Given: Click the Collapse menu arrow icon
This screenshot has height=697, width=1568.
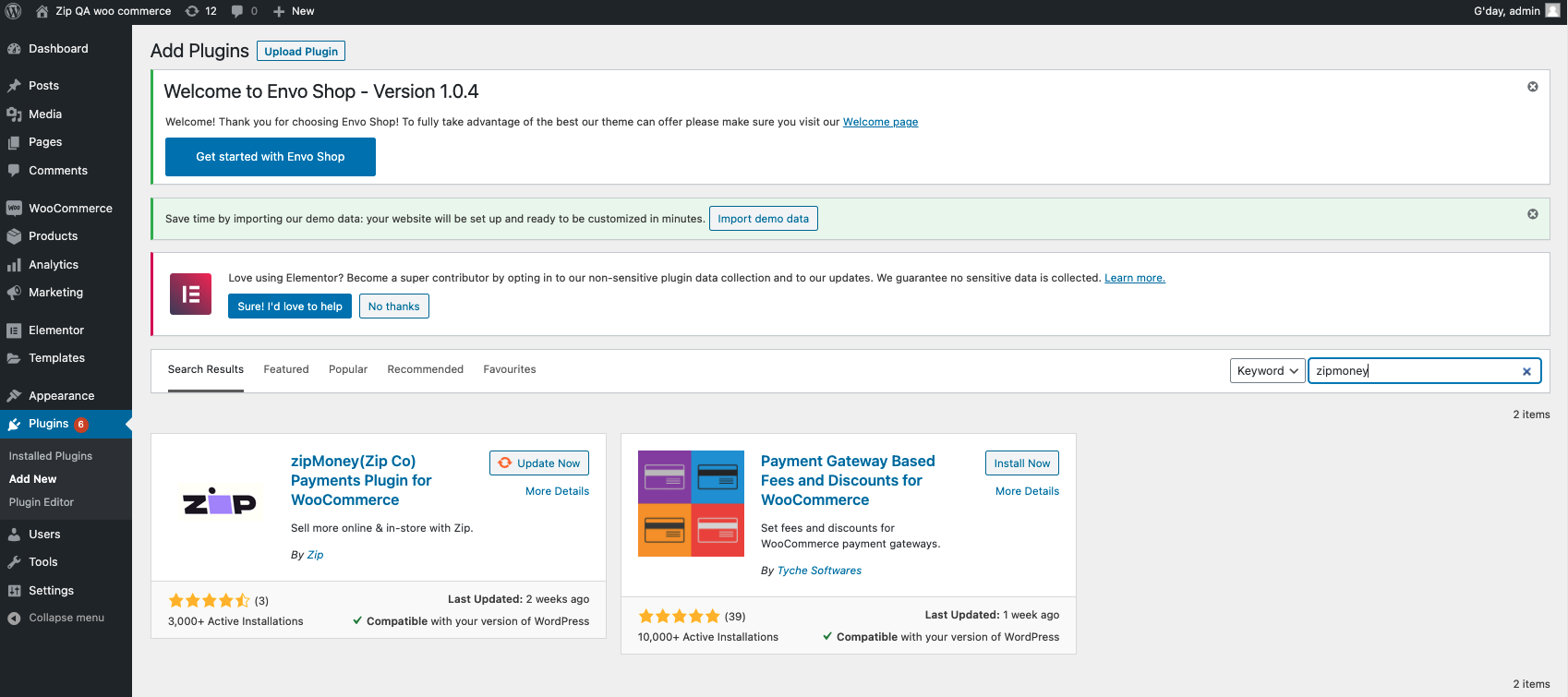Looking at the screenshot, I should coord(14,619).
